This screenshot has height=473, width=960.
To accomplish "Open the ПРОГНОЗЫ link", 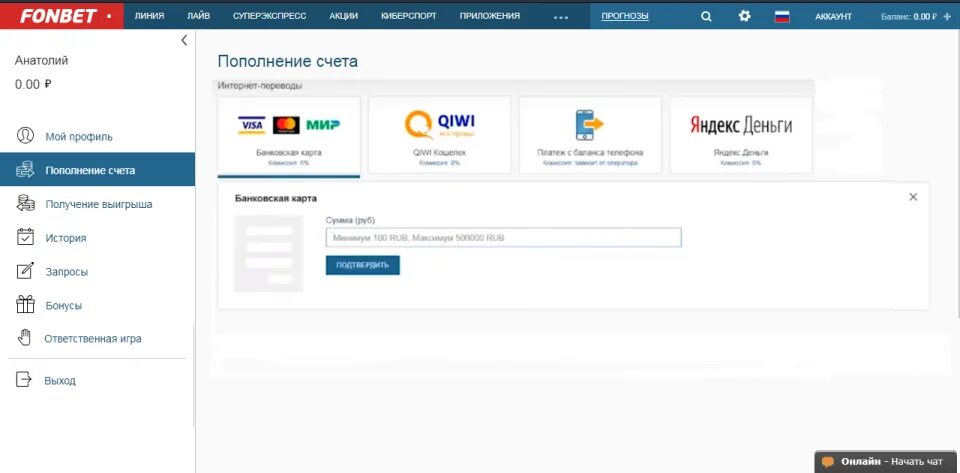I will [x=624, y=17].
